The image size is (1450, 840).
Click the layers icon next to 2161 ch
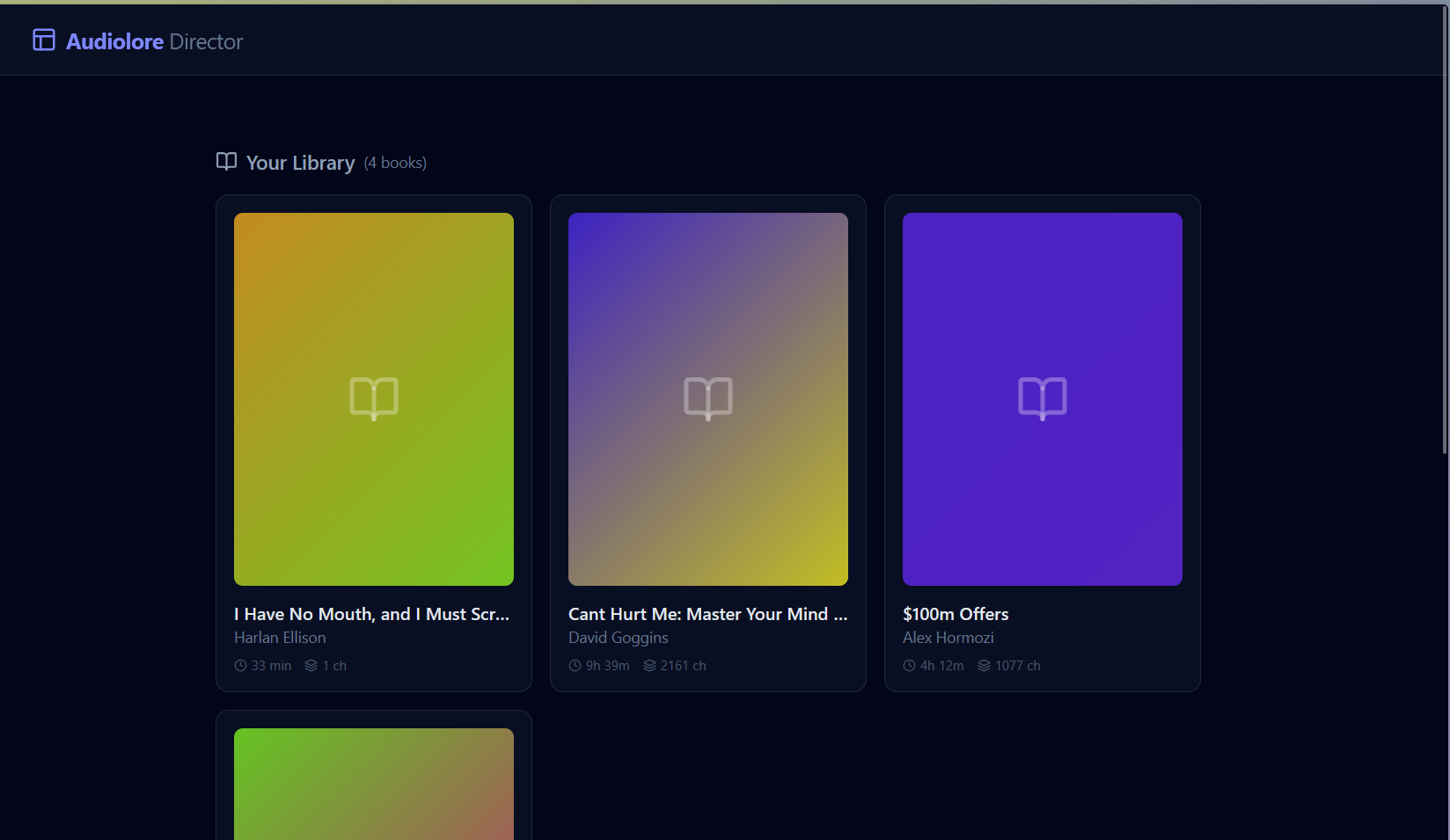tap(649, 666)
